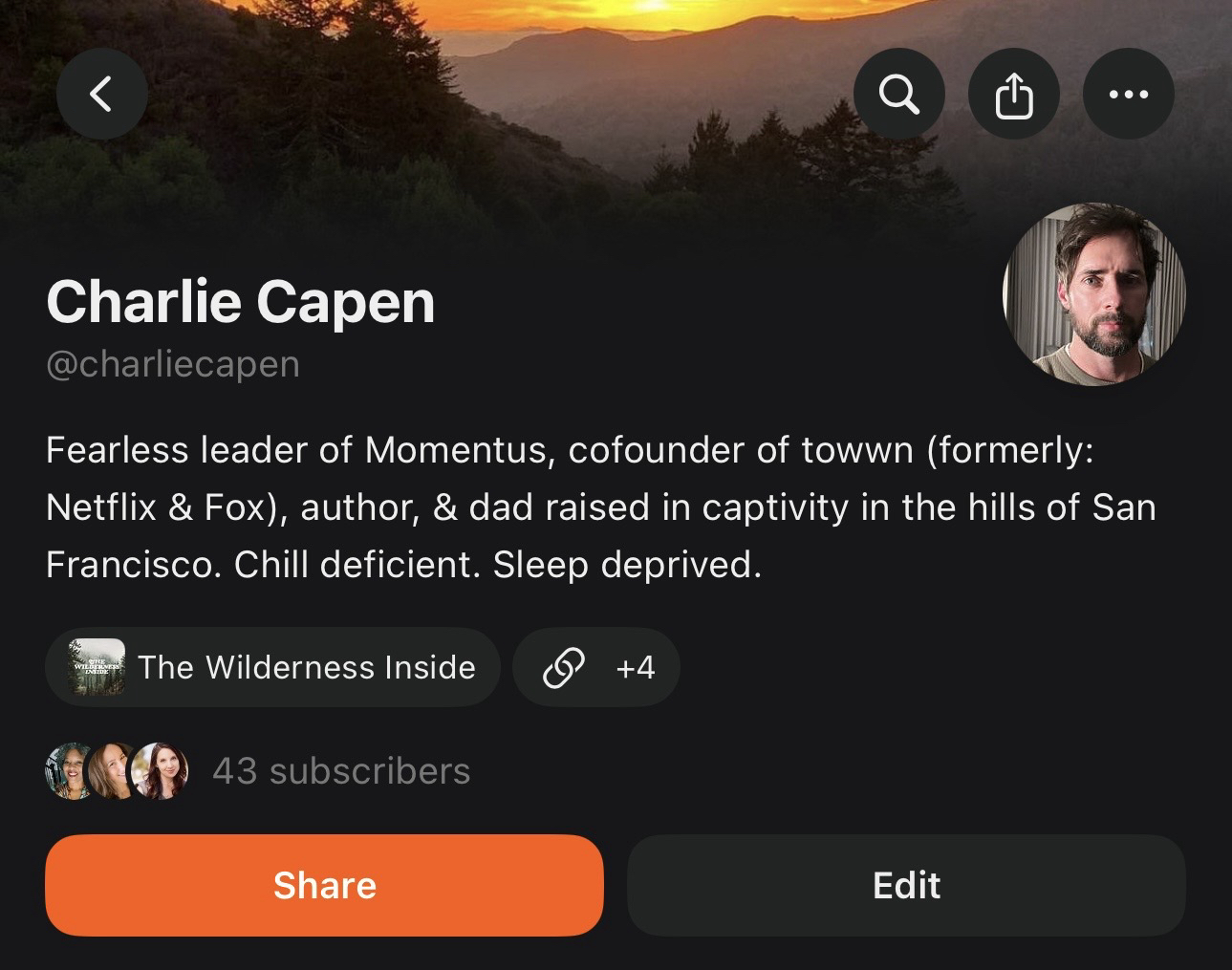Open The Wilderness Inside publication chip
Viewport: 1232px width, 970px height.
coord(272,667)
